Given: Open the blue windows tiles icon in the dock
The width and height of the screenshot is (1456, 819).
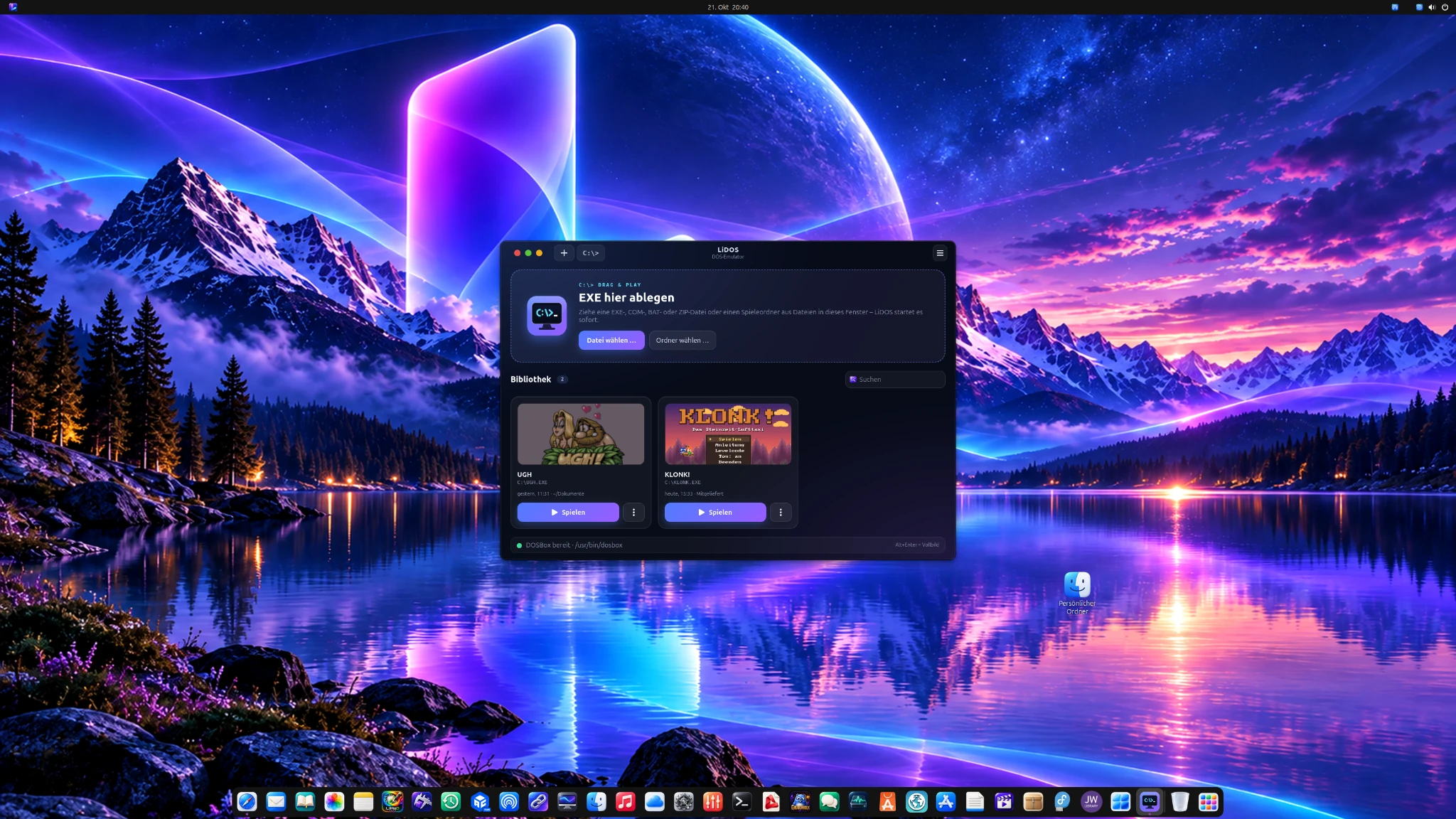Looking at the screenshot, I should point(1120,802).
